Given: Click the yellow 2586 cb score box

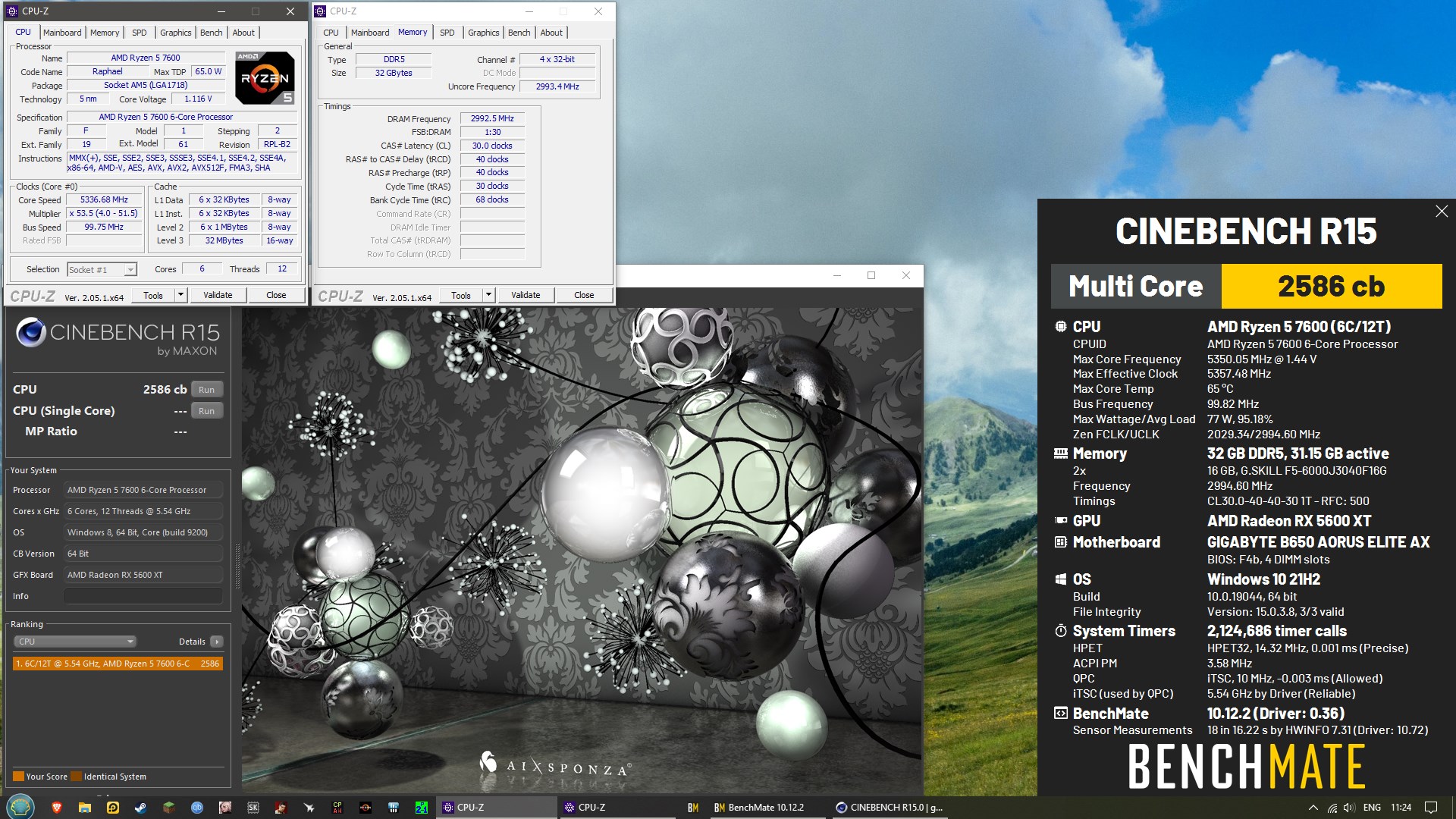Looking at the screenshot, I should (1331, 287).
